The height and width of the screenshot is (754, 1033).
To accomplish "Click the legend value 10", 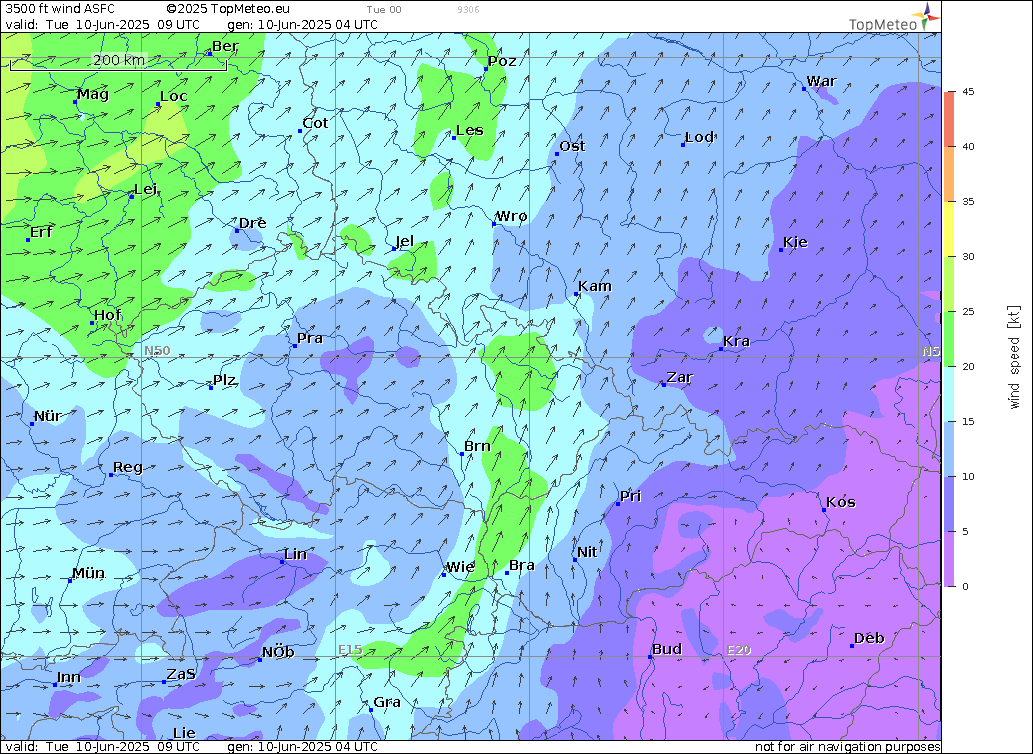I will [x=968, y=476].
